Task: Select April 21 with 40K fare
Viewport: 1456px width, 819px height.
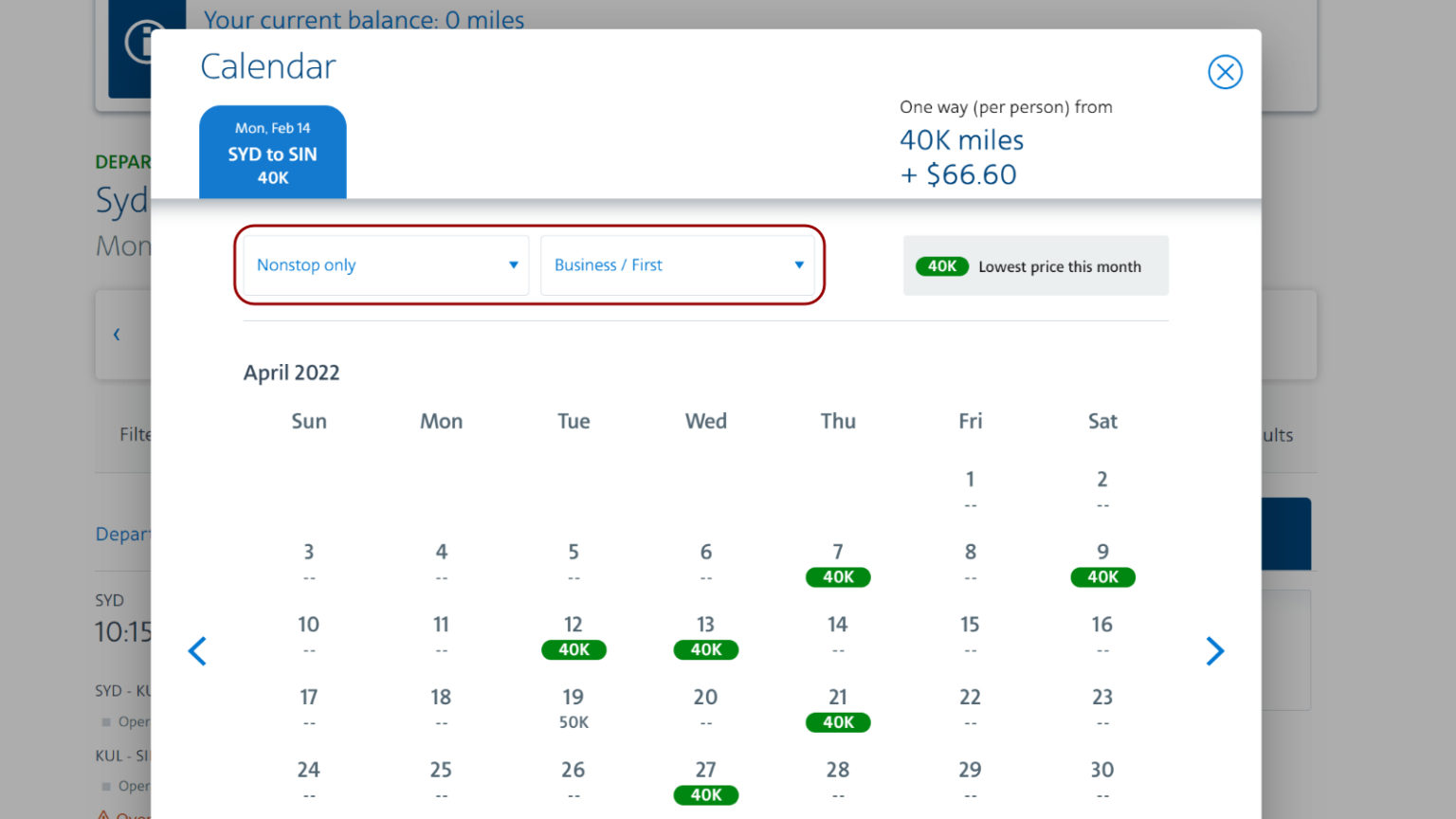Action: click(x=837, y=722)
